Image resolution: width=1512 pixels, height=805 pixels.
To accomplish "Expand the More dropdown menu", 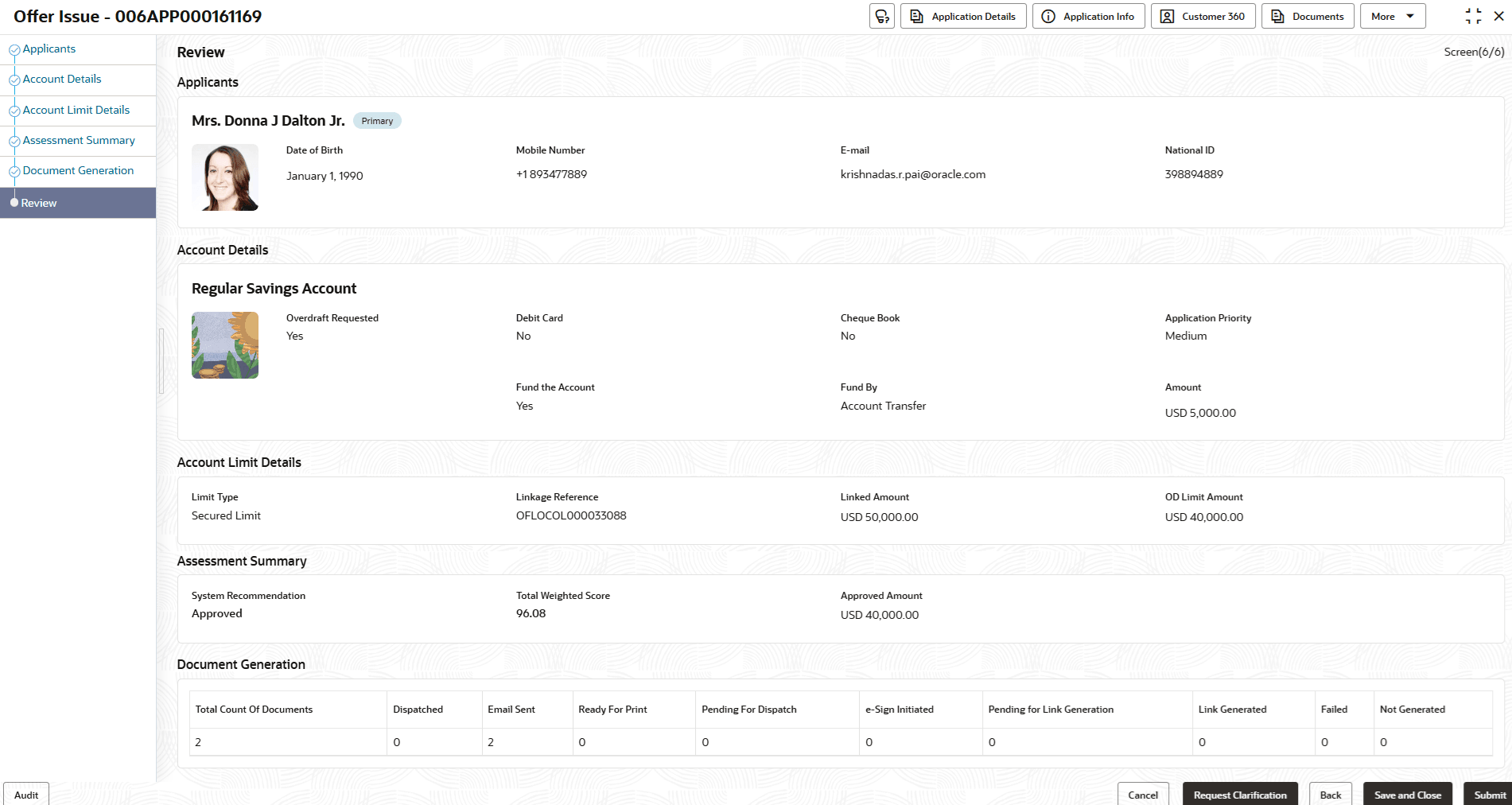I will [1392, 17].
